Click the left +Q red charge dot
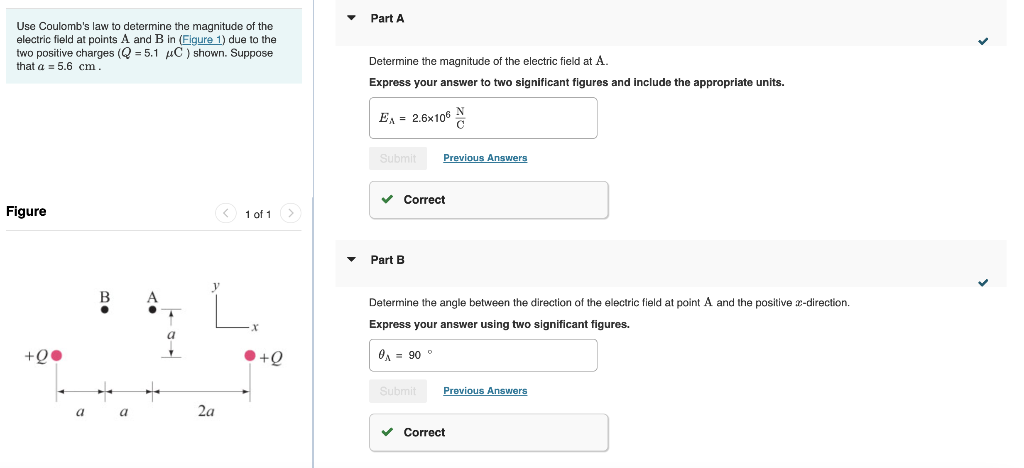This screenshot has height=468, width=1024. pyautogui.click(x=57, y=355)
